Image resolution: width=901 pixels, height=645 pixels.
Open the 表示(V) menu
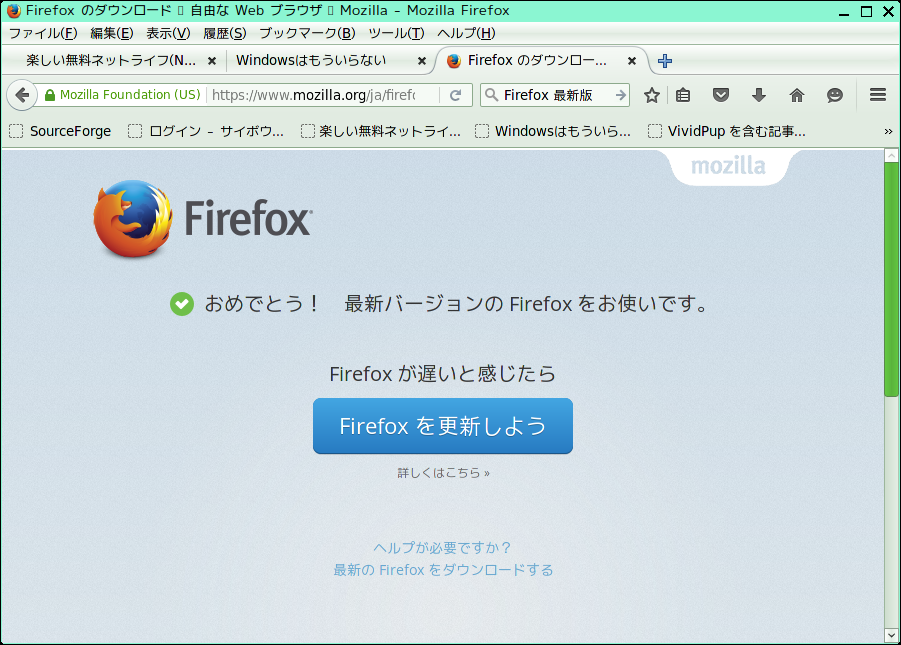168,33
